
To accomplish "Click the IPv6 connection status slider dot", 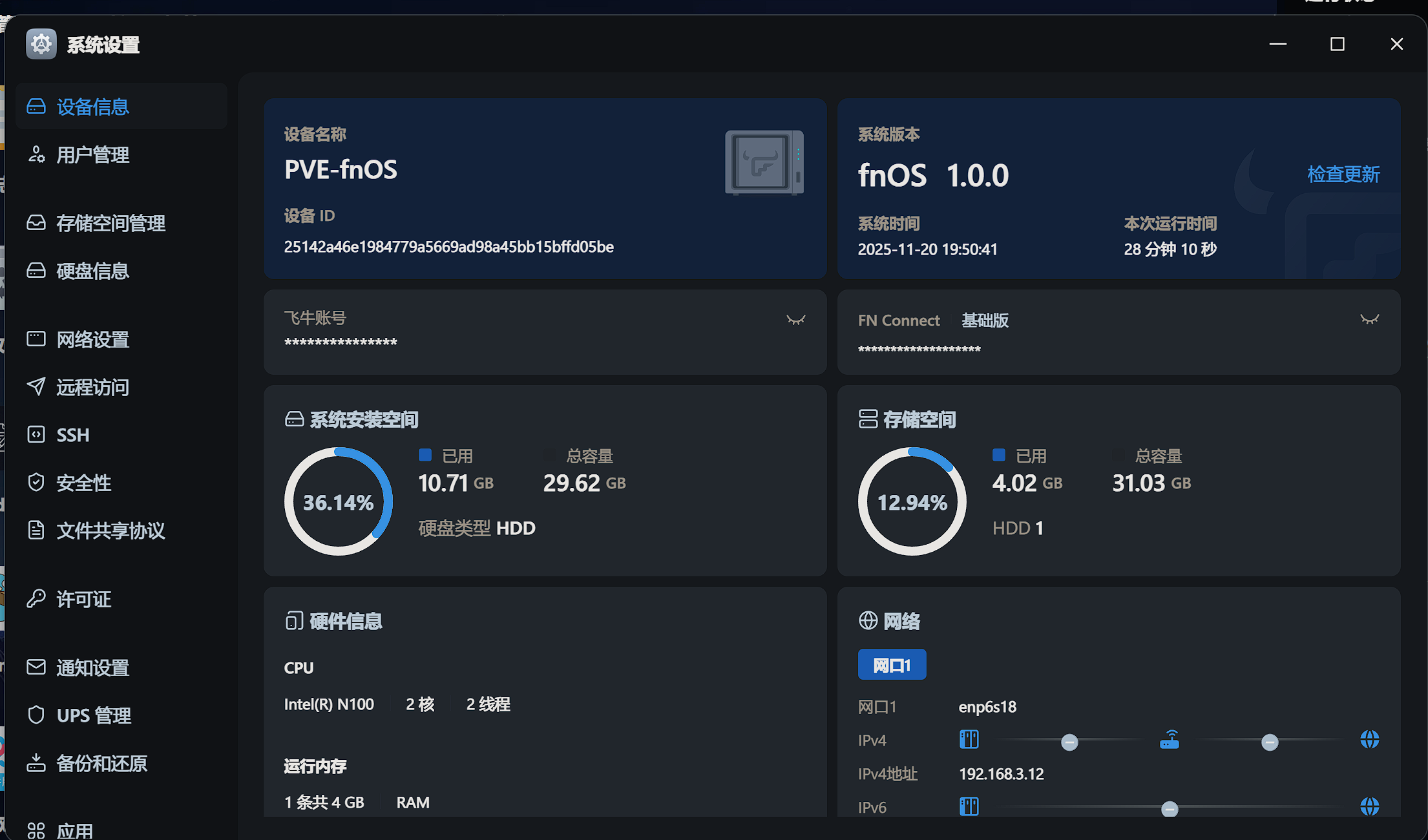I will (x=1169, y=809).
